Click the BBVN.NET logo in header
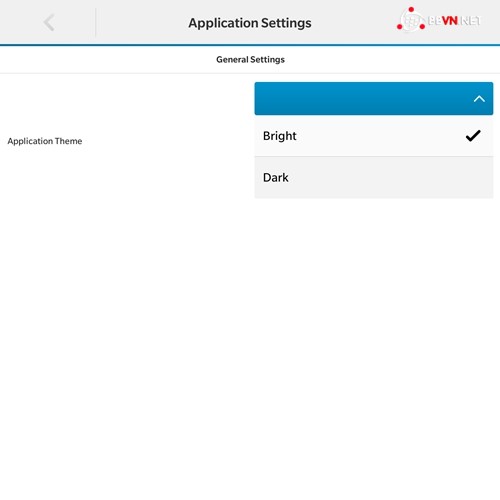The width and height of the screenshot is (500, 500). 439,20
